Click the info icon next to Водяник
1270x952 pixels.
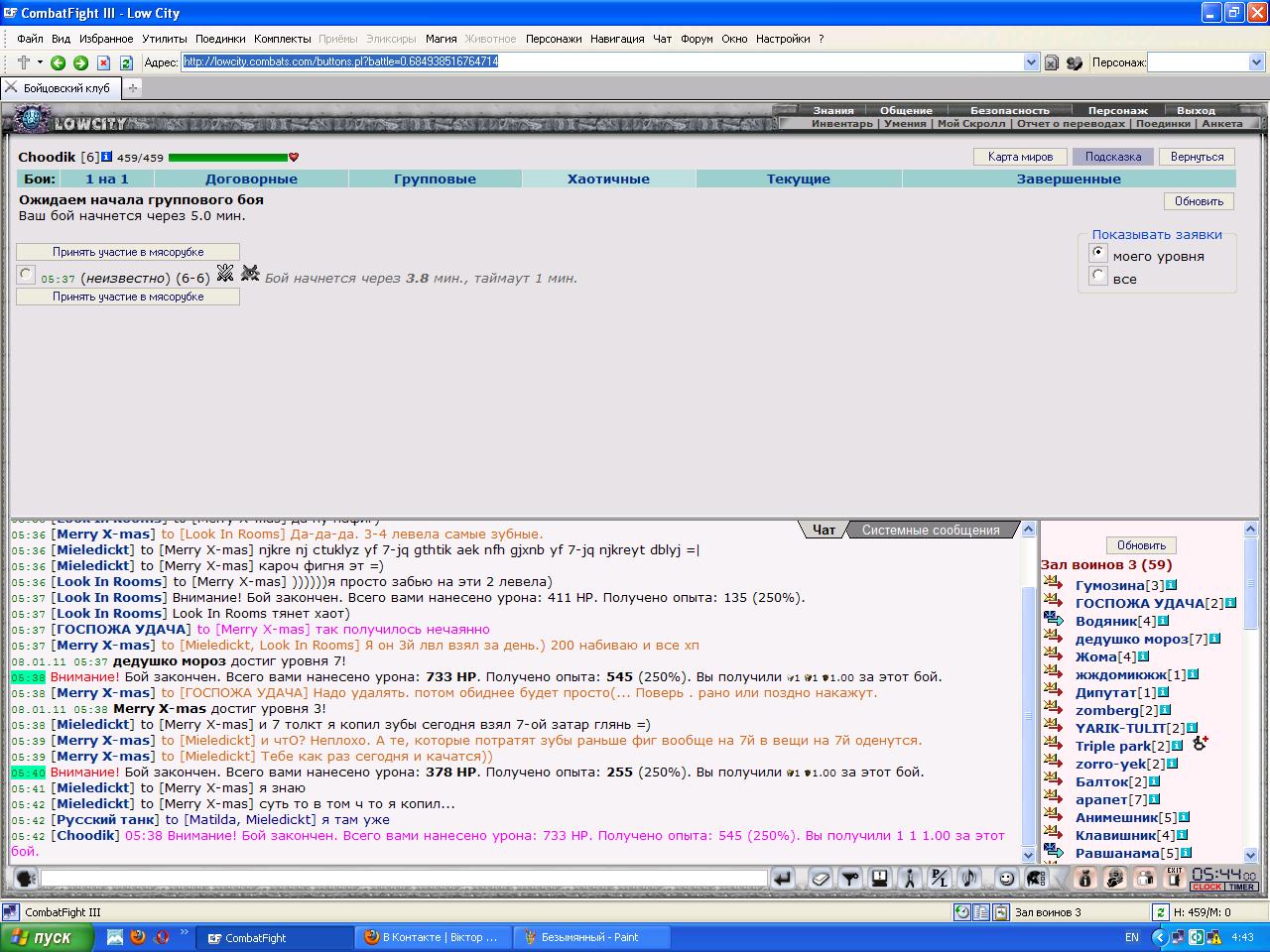[x=1163, y=622]
